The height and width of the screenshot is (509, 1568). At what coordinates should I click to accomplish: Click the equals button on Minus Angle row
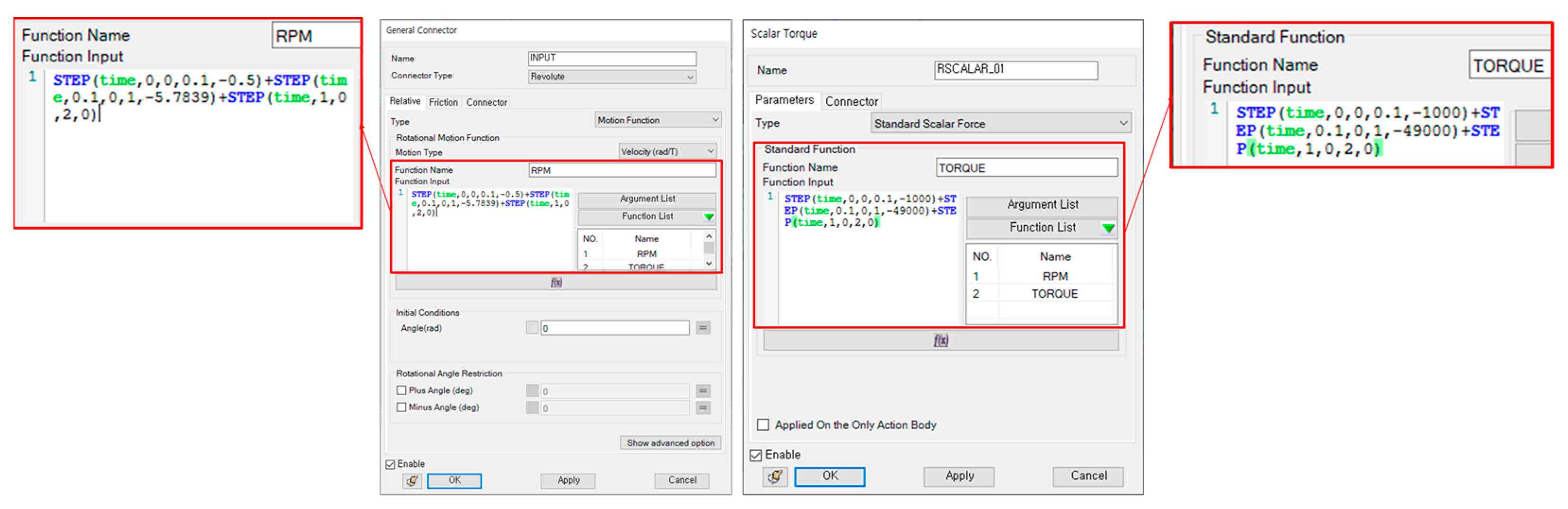[x=703, y=408]
